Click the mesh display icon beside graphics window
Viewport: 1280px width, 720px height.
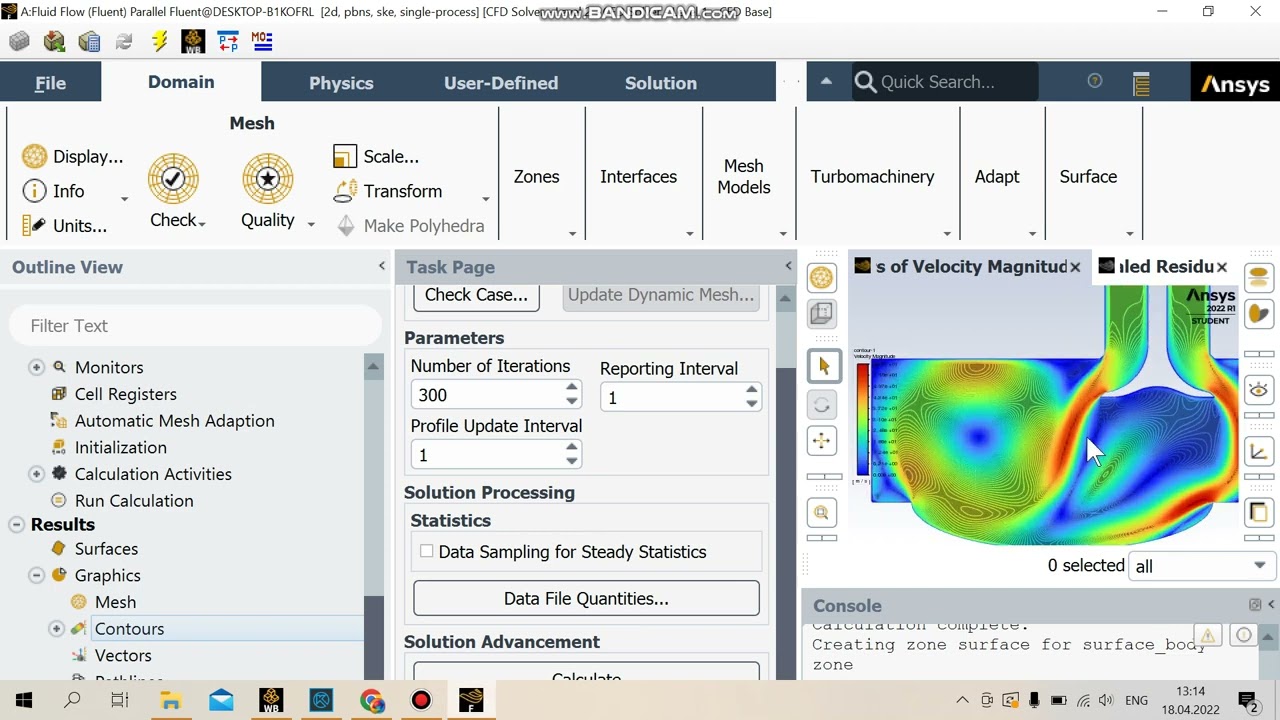pyautogui.click(x=822, y=277)
